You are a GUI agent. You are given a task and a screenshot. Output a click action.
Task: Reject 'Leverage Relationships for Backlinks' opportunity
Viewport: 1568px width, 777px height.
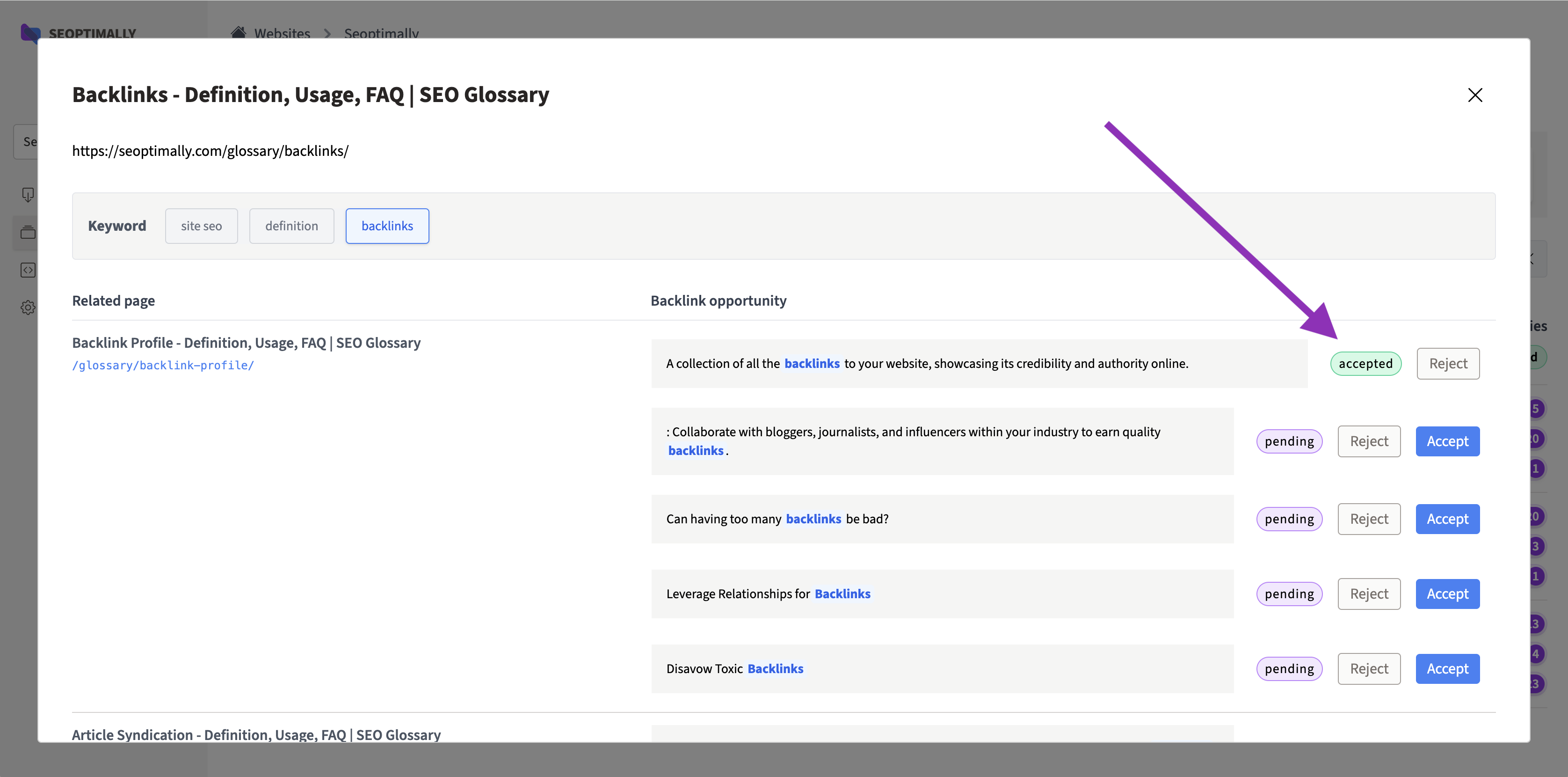click(1369, 594)
